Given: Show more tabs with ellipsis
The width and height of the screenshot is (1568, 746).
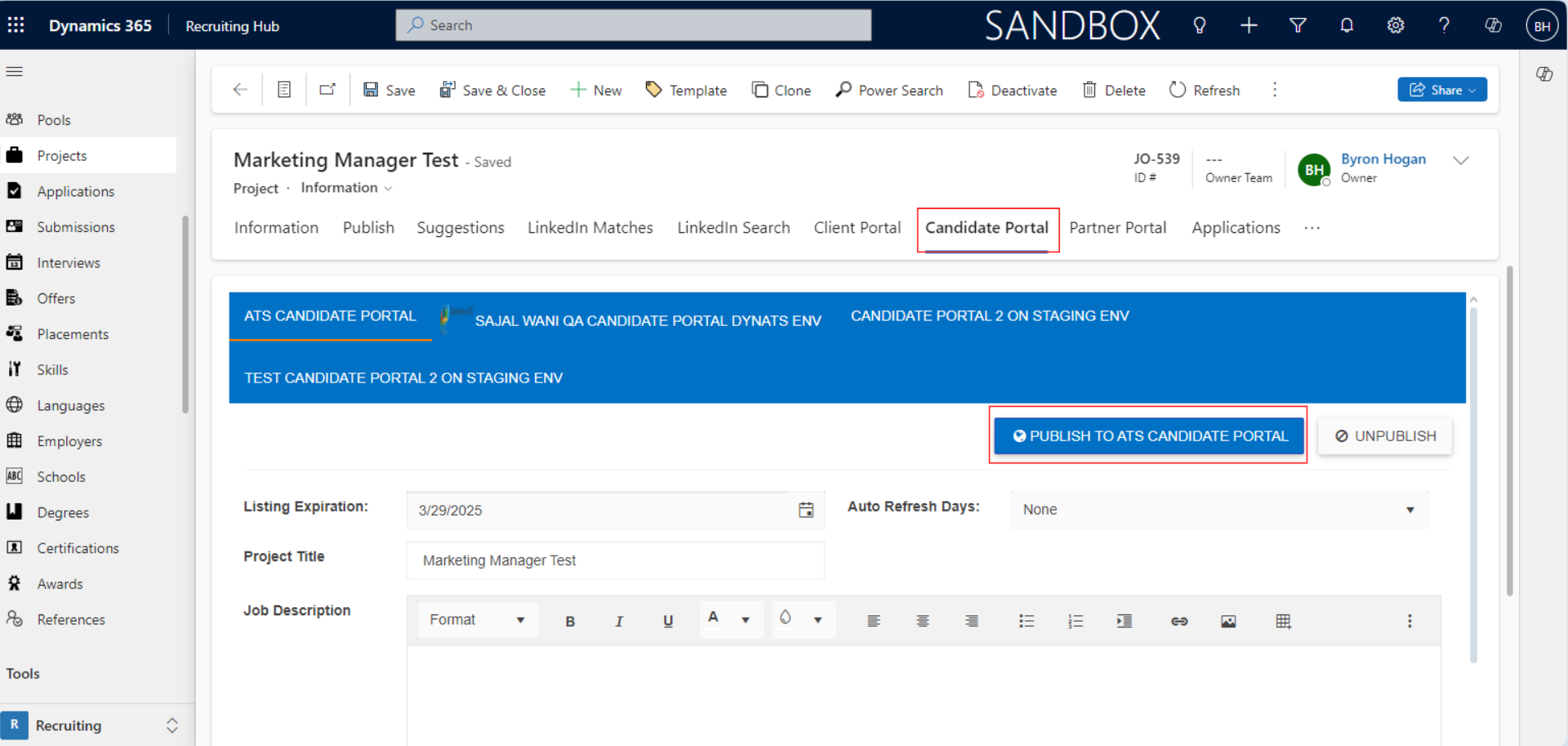Looking at the screenshot, I should [x=1312, y=228].
